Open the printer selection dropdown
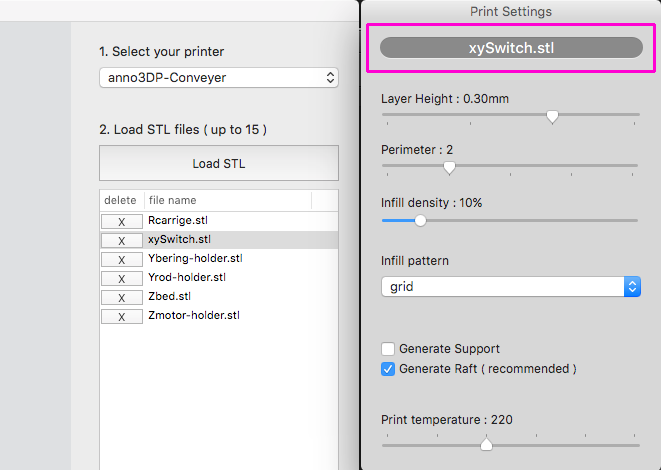This screenshot has height=470, width=661. [x=219, y=77]
